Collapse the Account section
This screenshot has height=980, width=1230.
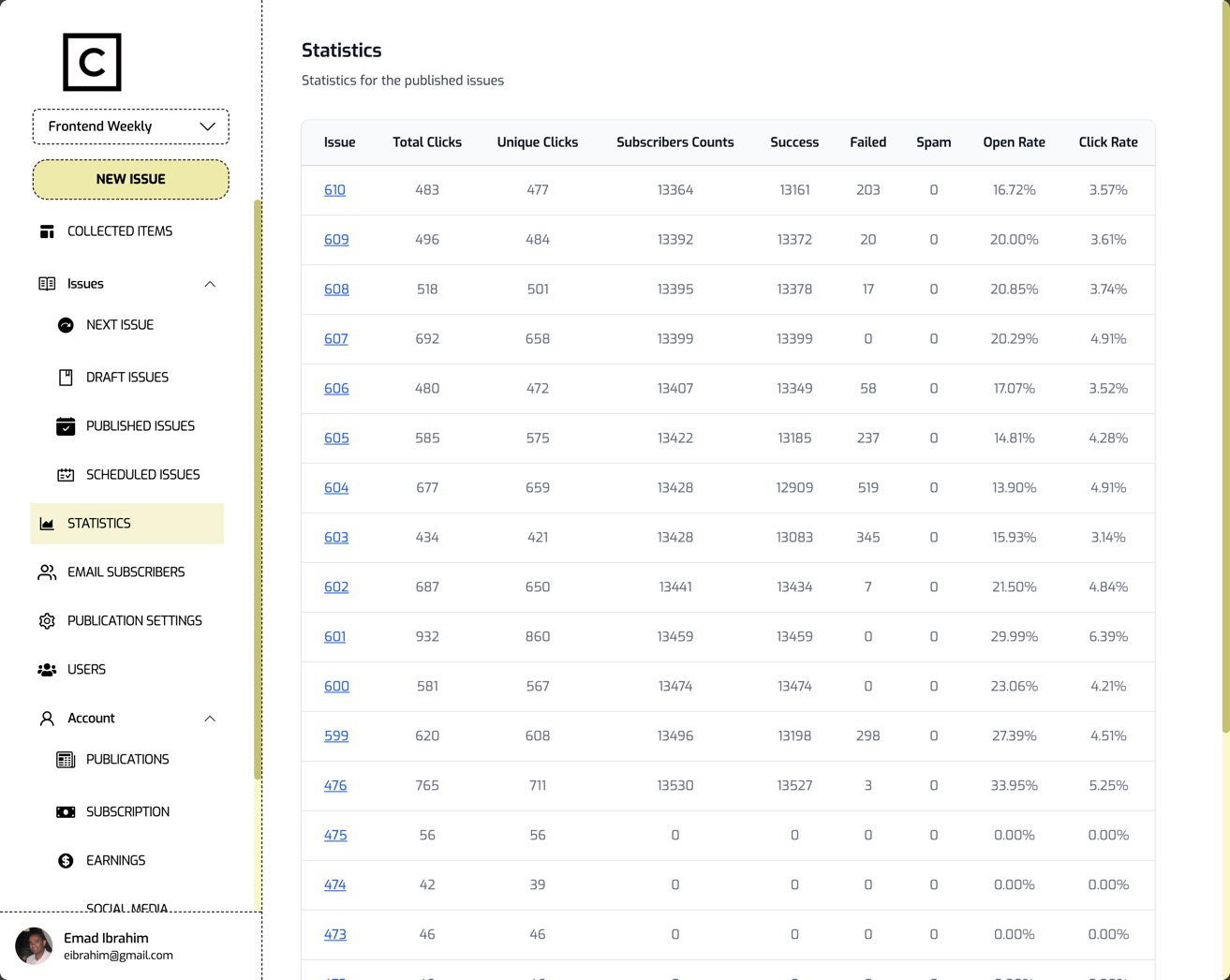(x=210, y=719)
